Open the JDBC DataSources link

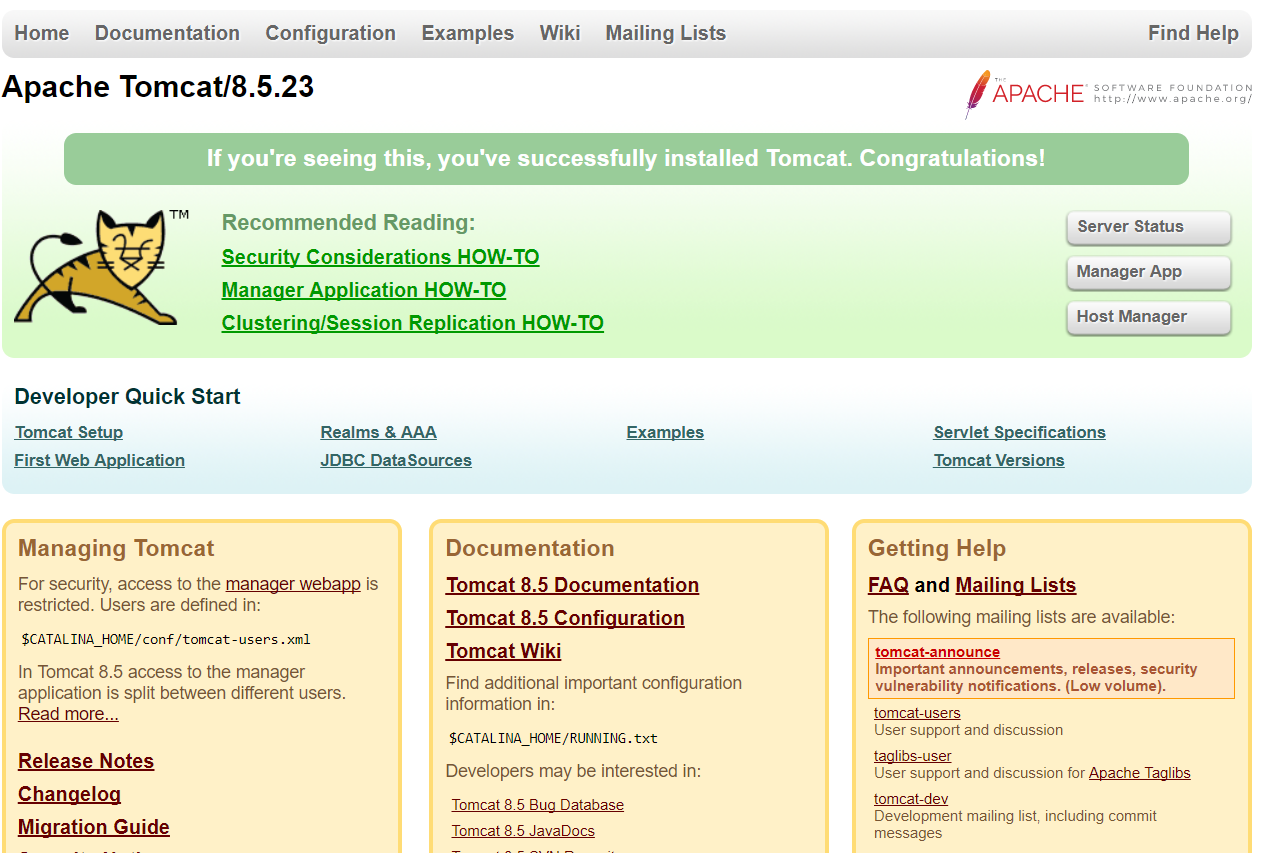coord(396,460)
